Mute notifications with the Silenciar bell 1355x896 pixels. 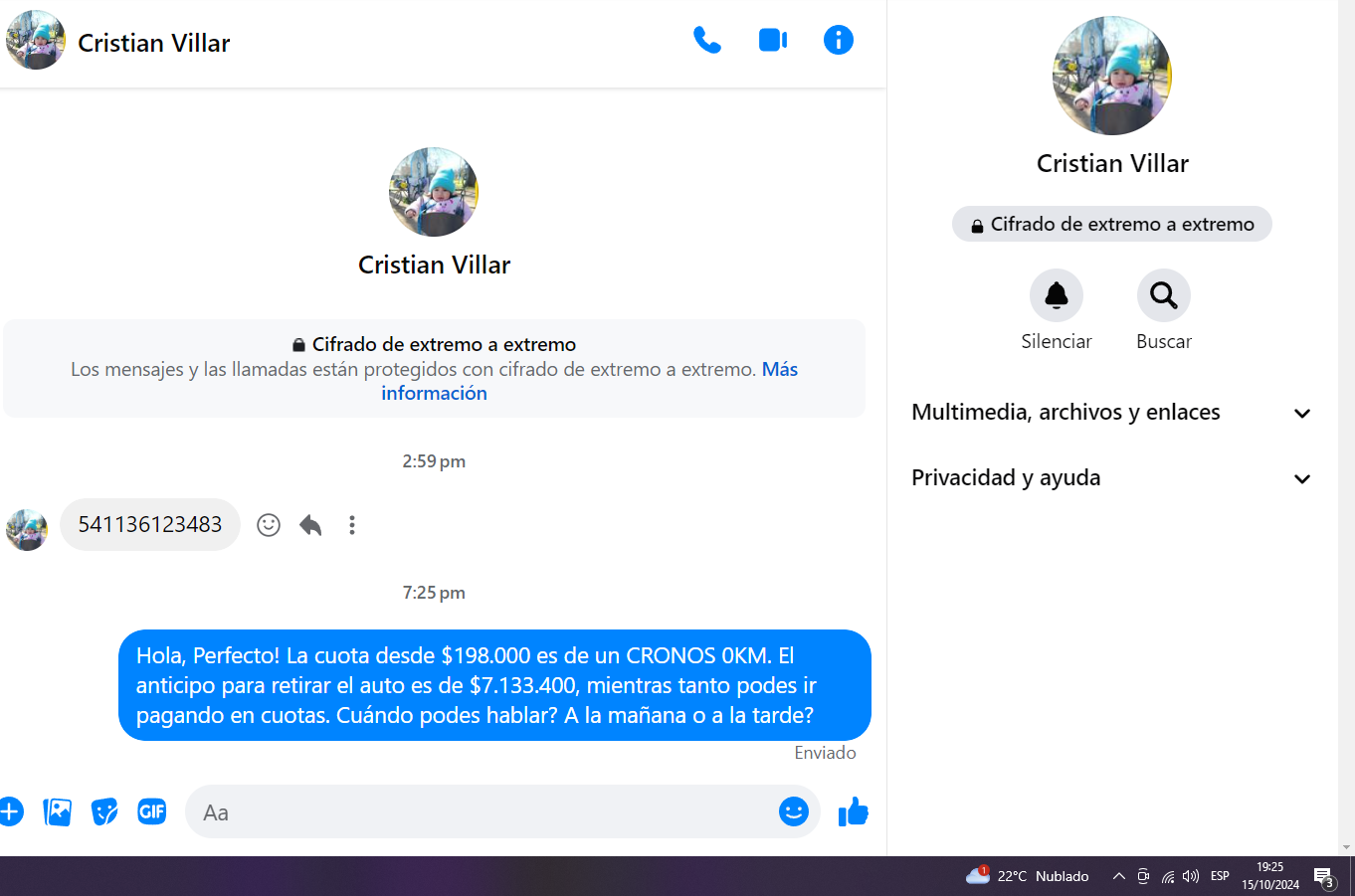1057,295
